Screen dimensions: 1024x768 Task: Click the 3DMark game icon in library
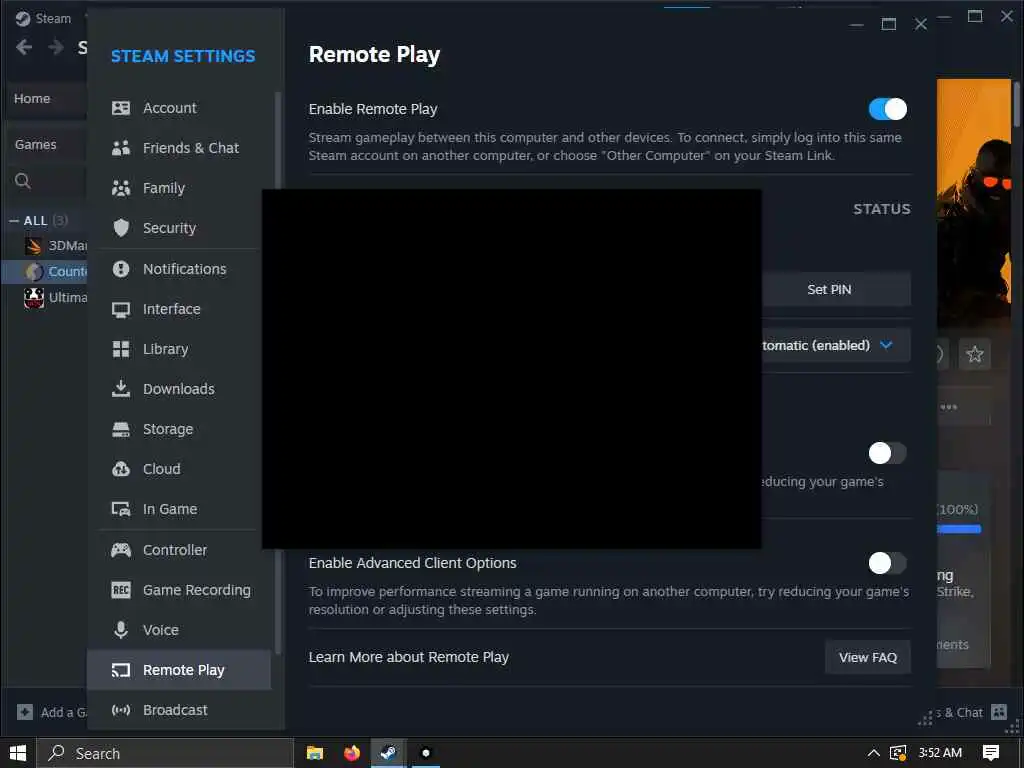pyautogui.click(x=34, y=246)
